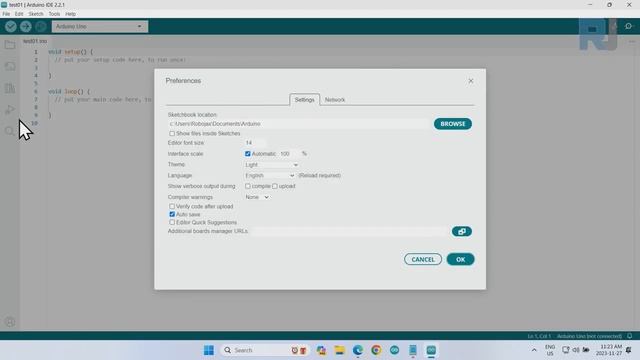Close the Preferences dialog with X
The width and height of the screenshot is (640, 360).
471,81
